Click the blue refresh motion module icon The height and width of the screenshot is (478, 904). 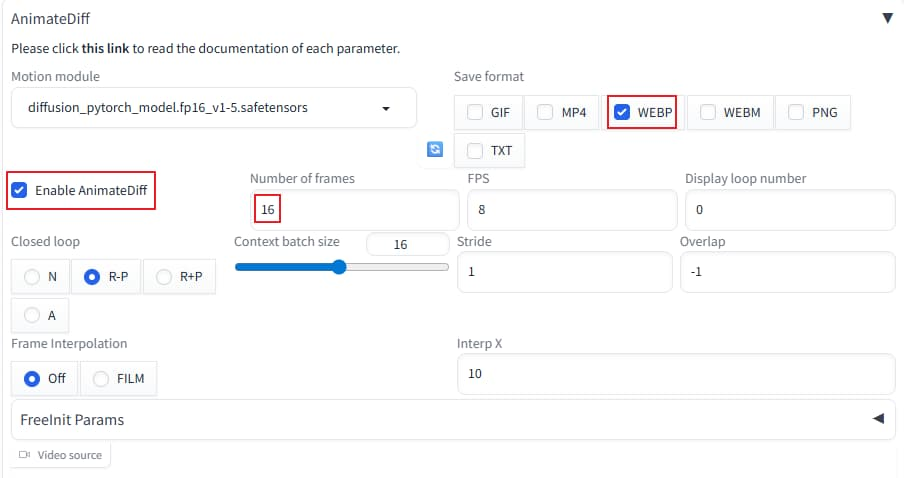pyautogui.click(x=434, y=149)
